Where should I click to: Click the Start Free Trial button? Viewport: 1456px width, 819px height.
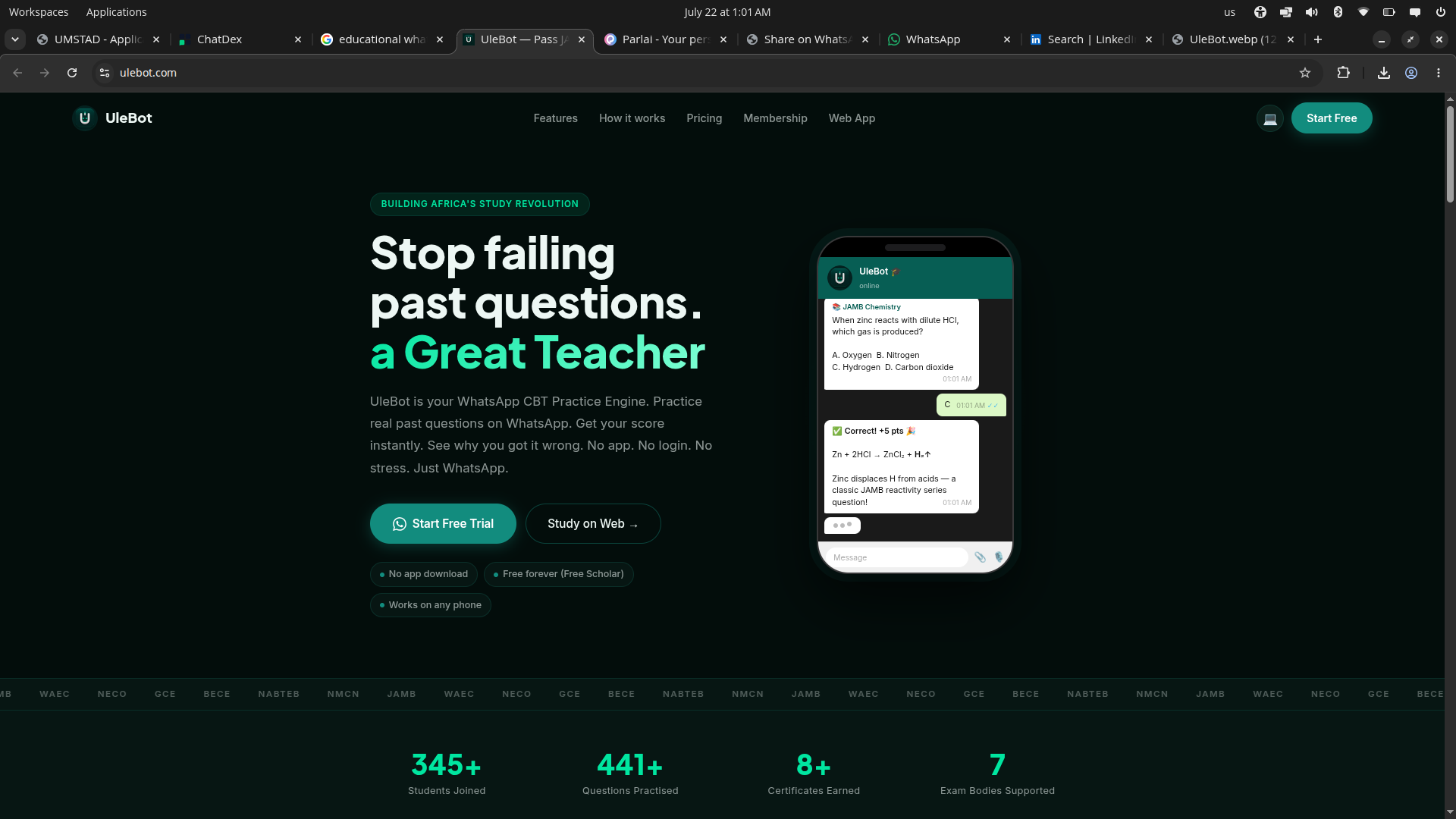click(443, 523)
